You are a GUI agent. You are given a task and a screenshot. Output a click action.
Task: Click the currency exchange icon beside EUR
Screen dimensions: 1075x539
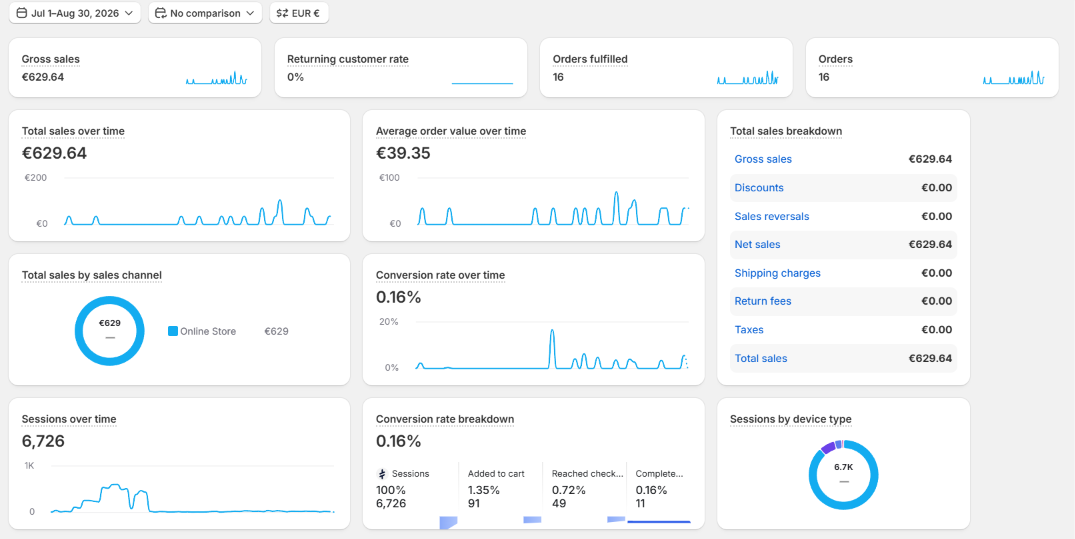[282, 13]
